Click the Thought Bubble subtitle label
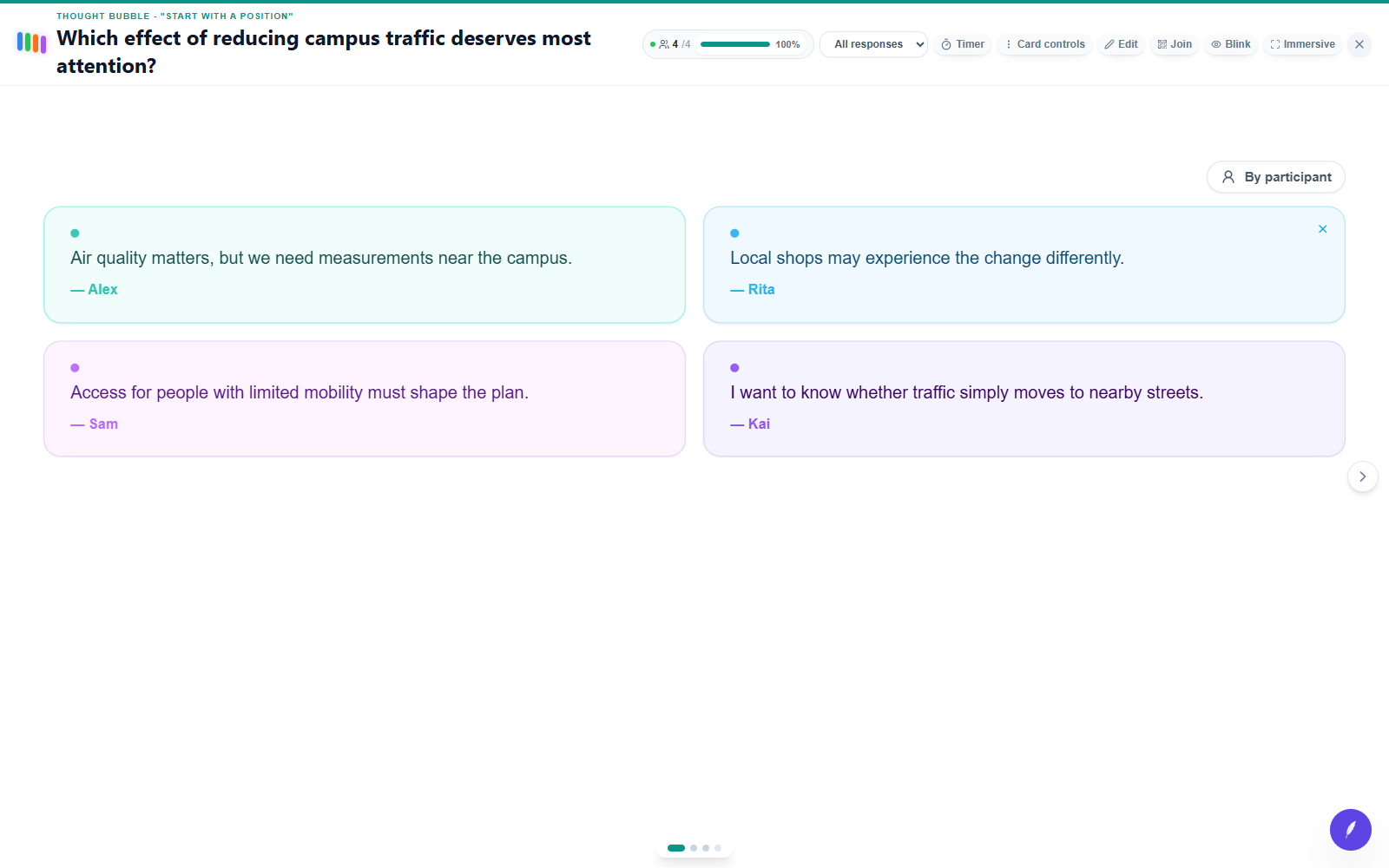This screenshot has width=1389, height=868. tap(174, 16)
